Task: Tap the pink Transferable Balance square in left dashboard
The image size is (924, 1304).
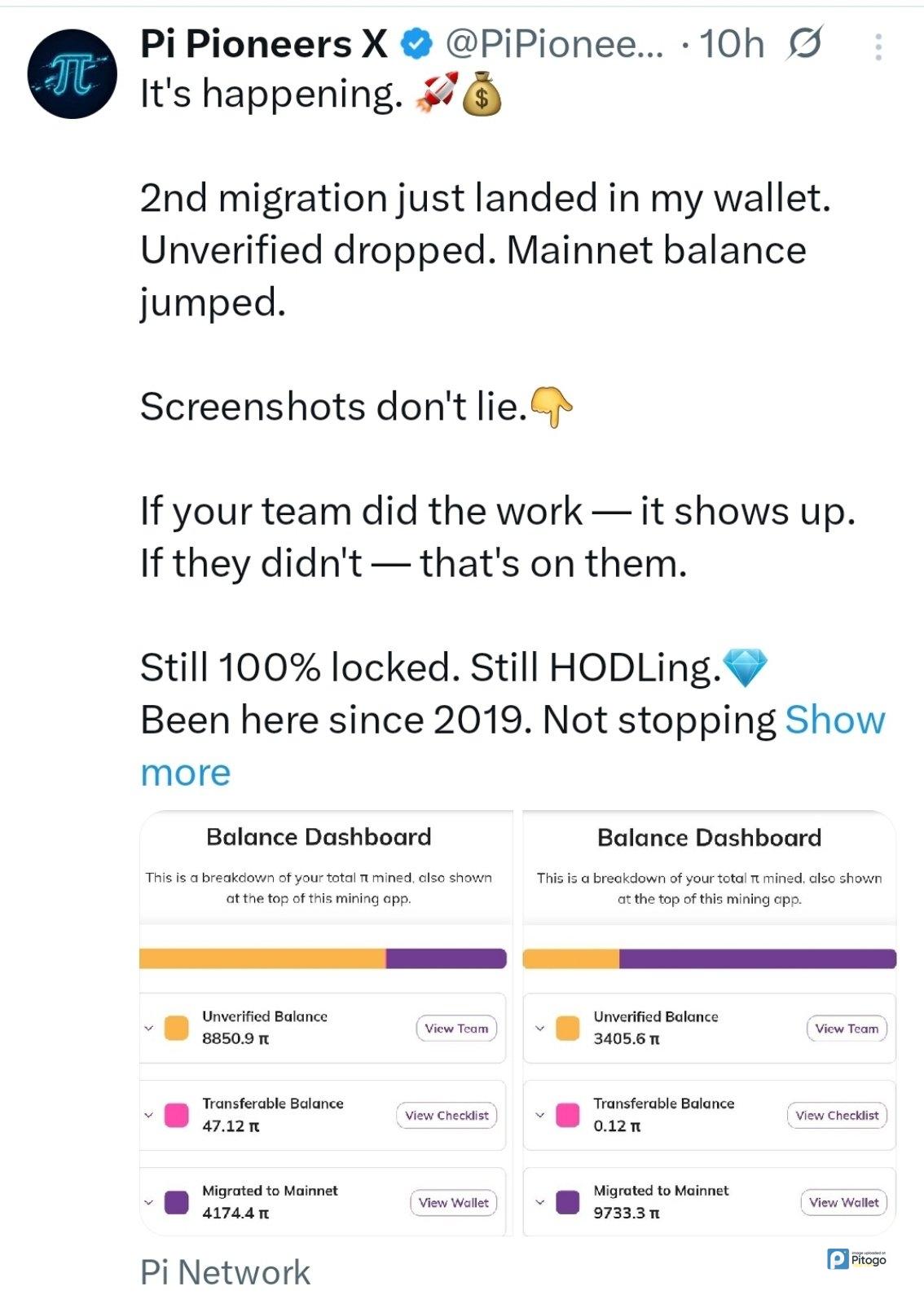Action: 177,1115
